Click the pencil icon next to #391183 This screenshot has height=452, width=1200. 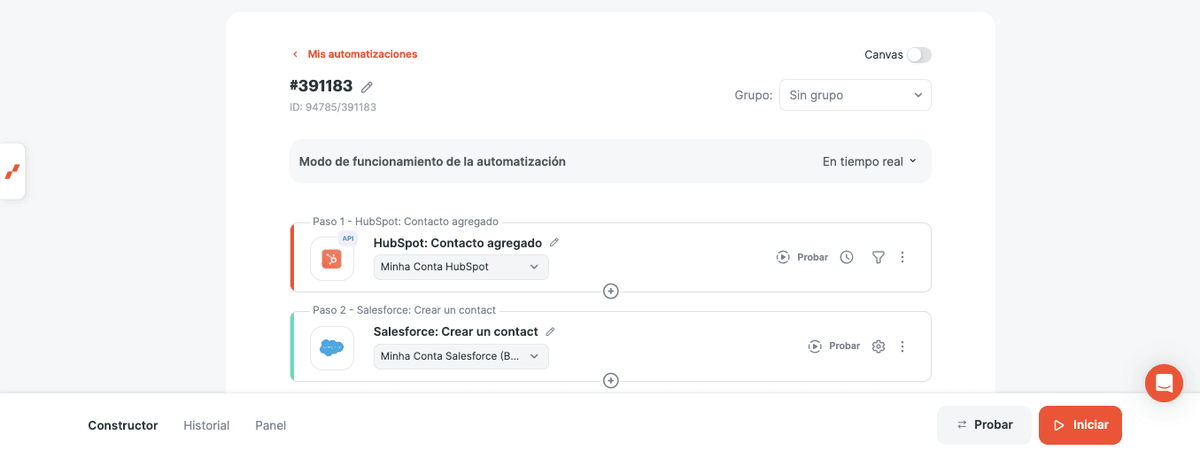point(367,87)
